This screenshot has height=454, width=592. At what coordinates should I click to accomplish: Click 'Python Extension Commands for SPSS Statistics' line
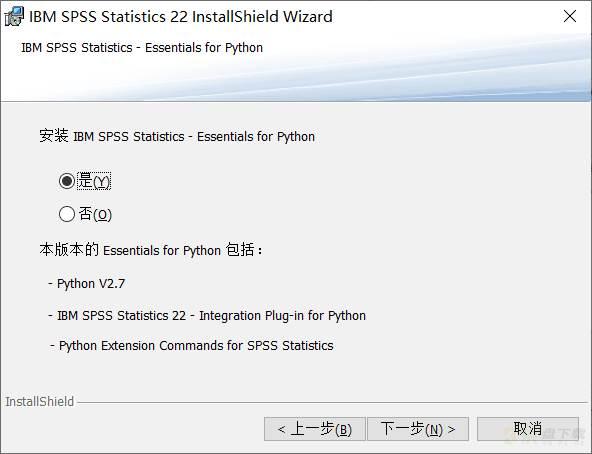tap(192, 346)
